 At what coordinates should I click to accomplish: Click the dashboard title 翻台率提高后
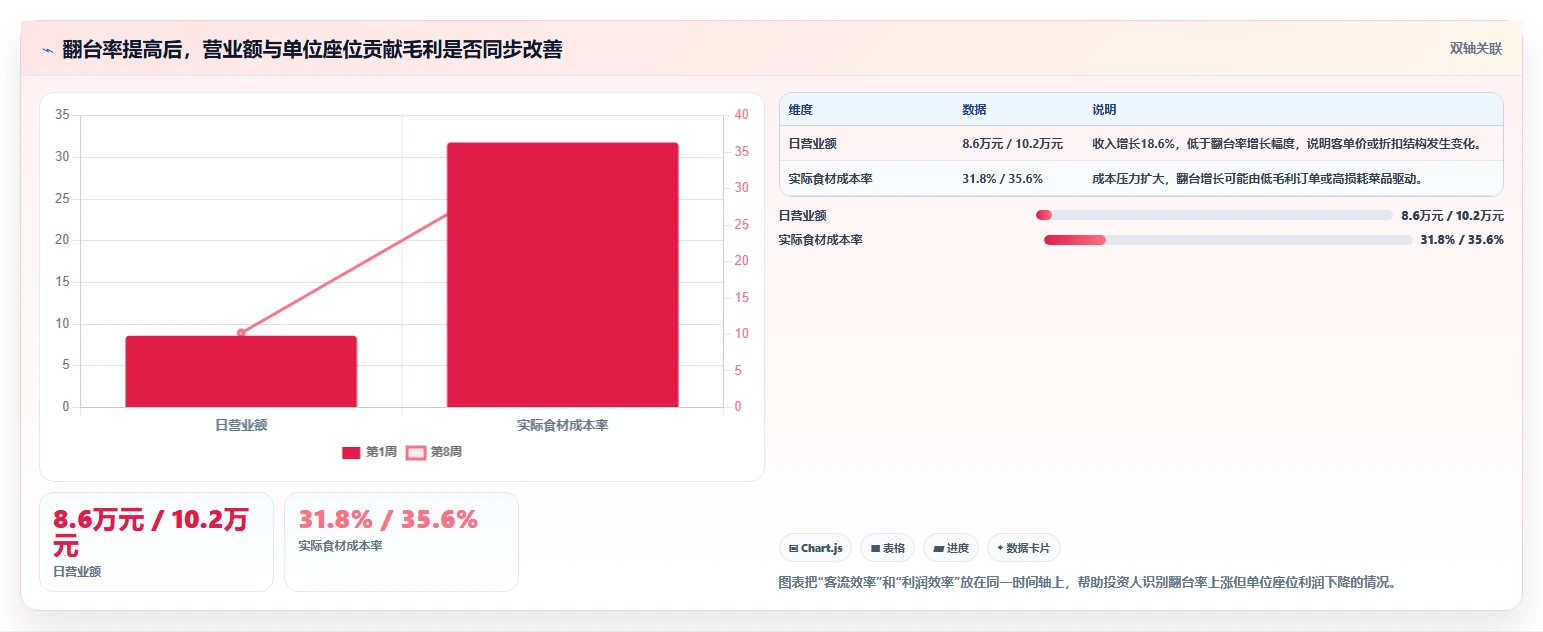click(312, 49)
